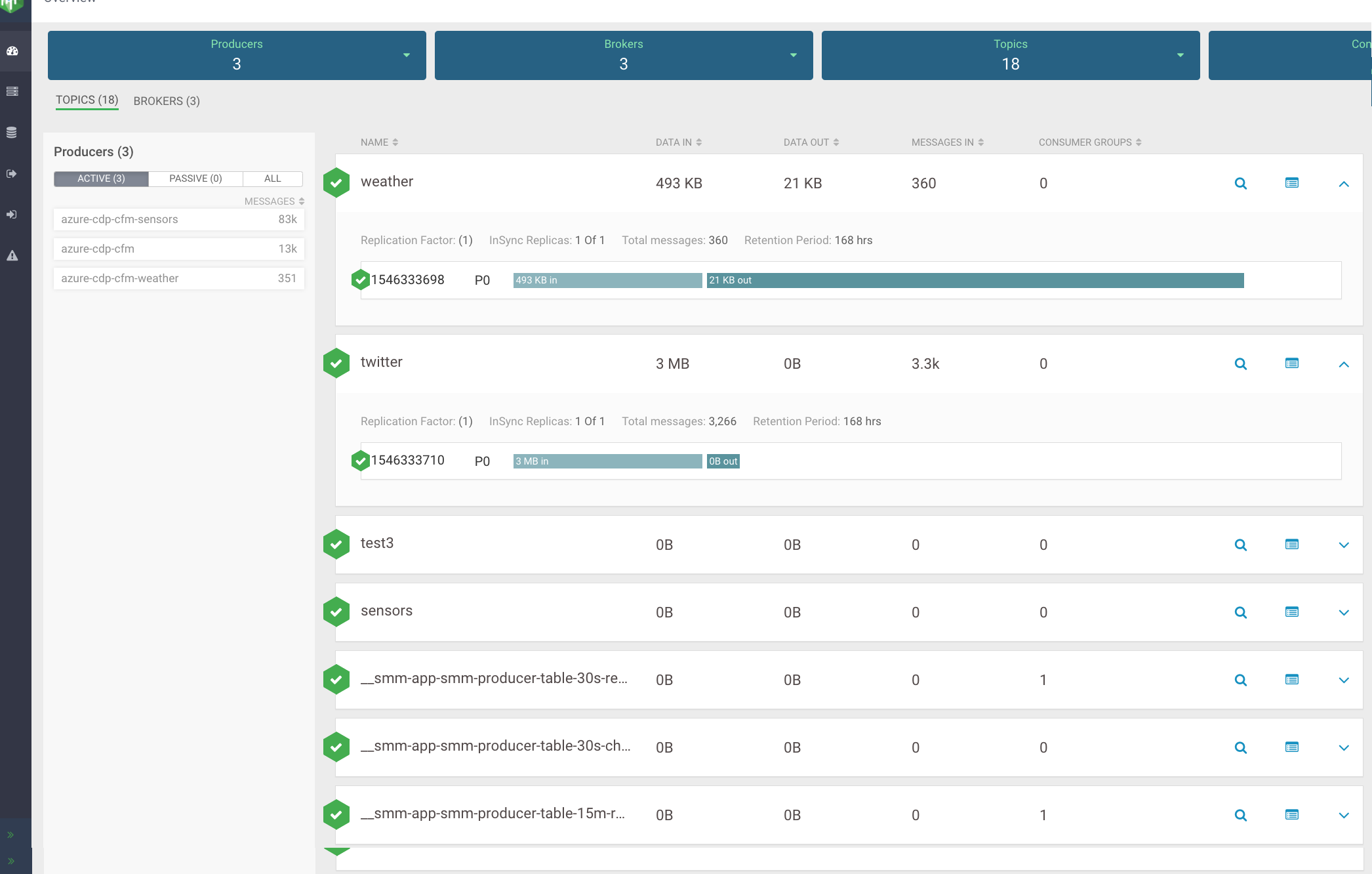
Task: Click the alerts warning triangle sidebar icon
Action: point(12,256)
